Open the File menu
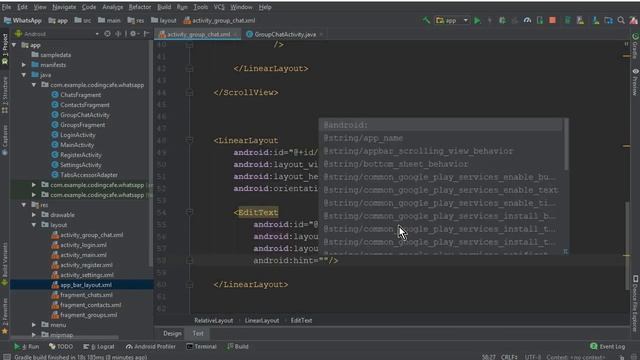Image resolution: width=640 pixels, height=360 pixels. (x=6, y=7)
